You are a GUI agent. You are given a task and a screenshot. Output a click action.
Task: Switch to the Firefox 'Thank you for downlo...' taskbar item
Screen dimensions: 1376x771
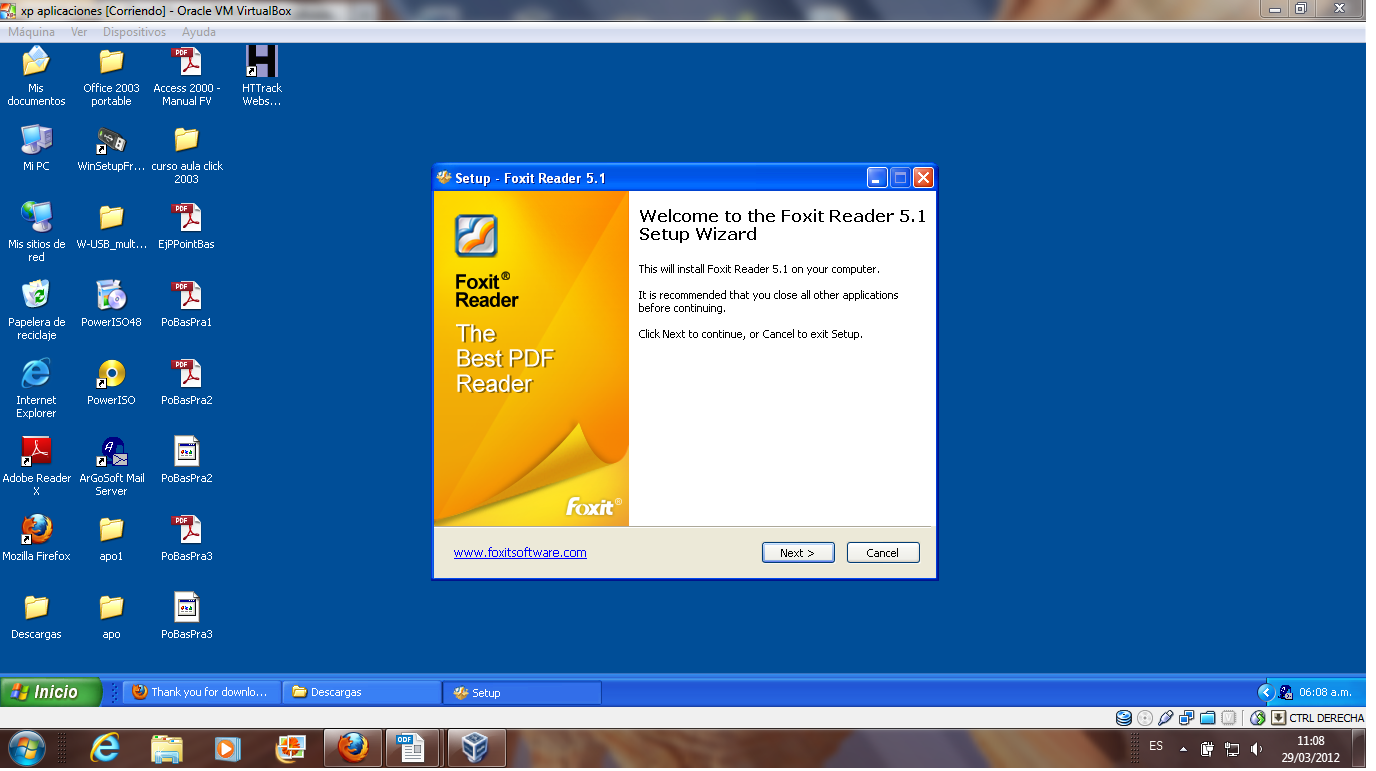tap(201, 692)
